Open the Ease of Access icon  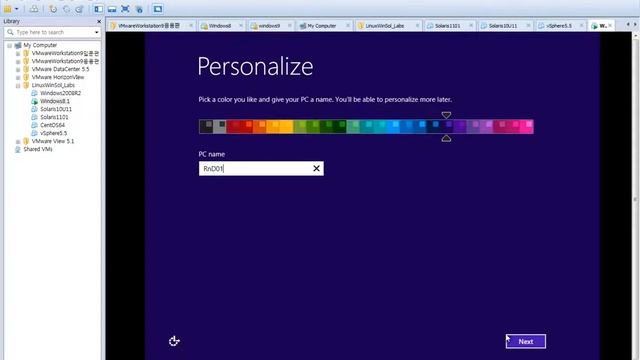coord(174,341)
